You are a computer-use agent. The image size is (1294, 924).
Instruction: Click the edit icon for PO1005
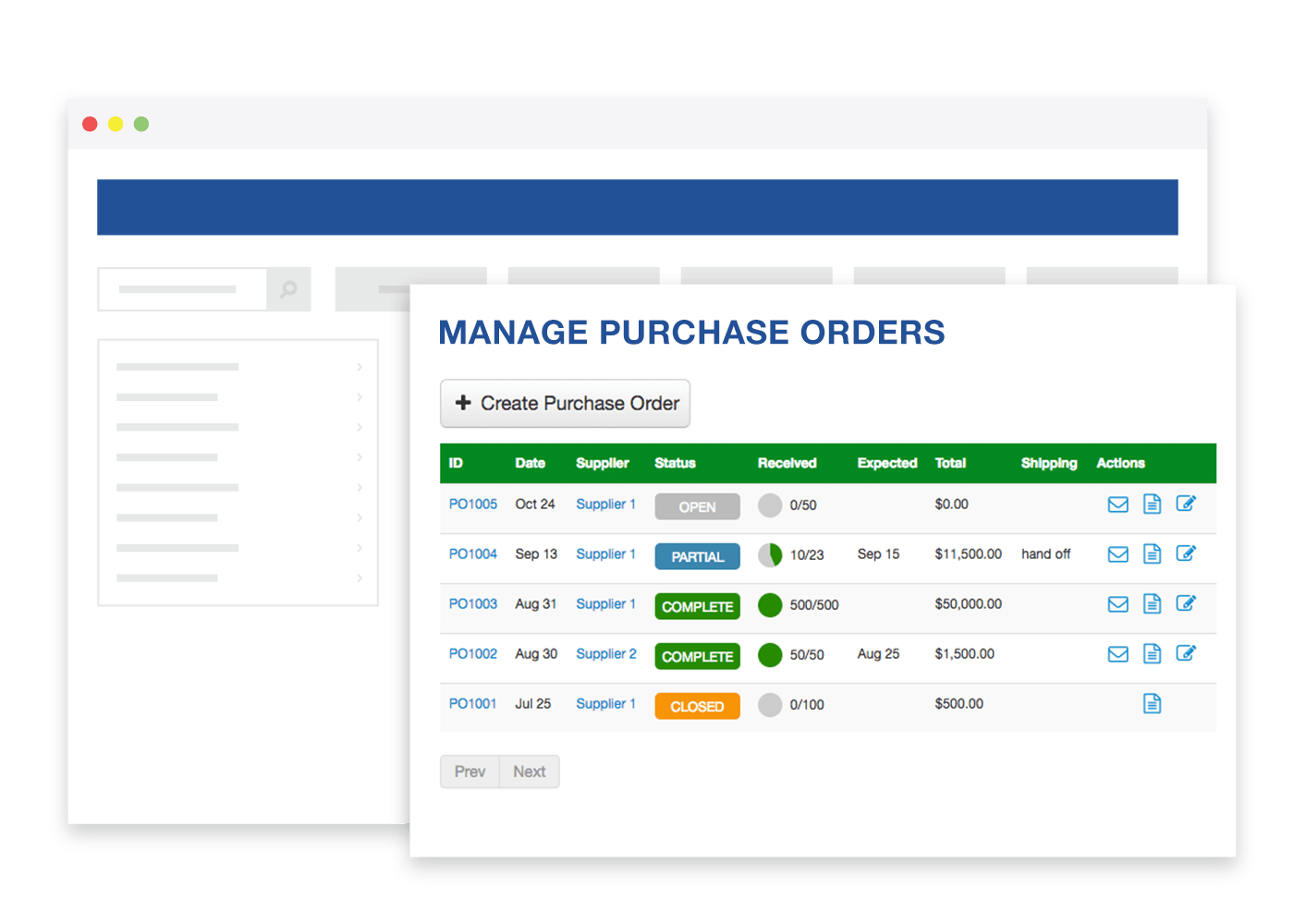point(1186,504)
